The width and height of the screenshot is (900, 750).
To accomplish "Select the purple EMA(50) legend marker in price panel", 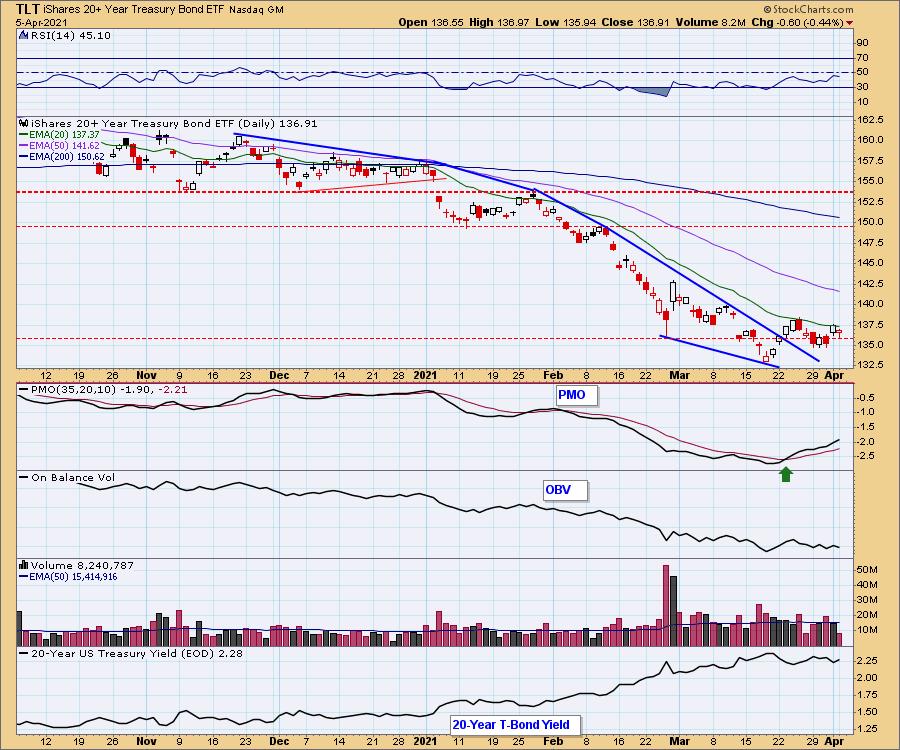I will pos(24,145).
